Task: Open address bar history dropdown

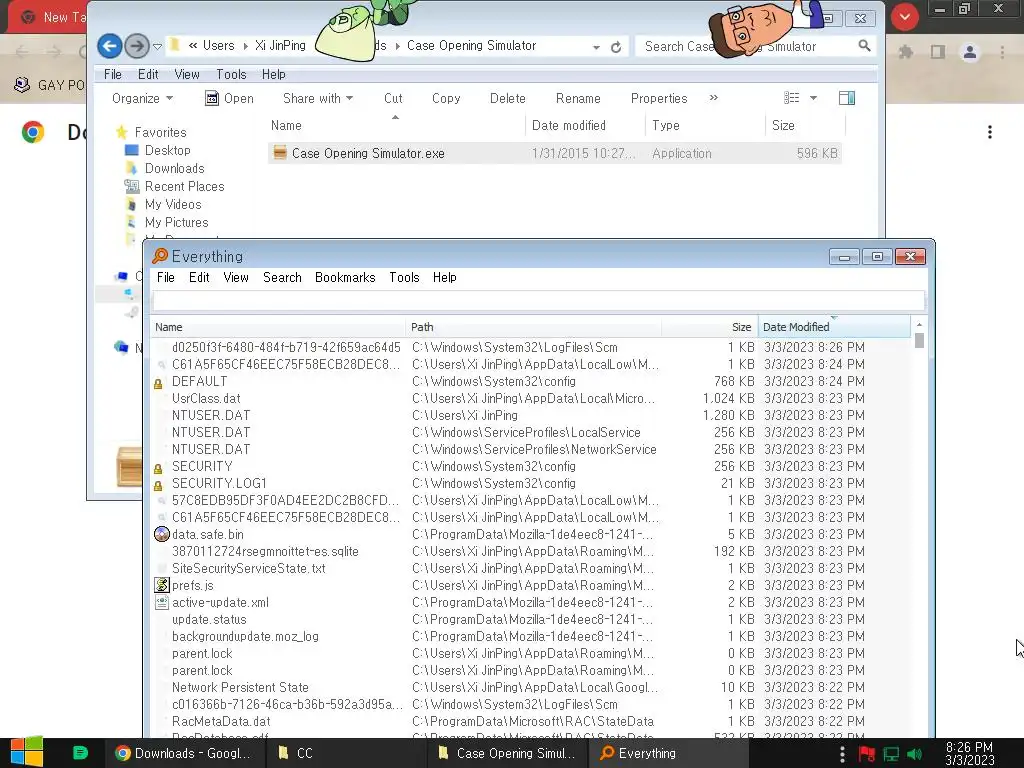Action: click(x=596, y=47)
